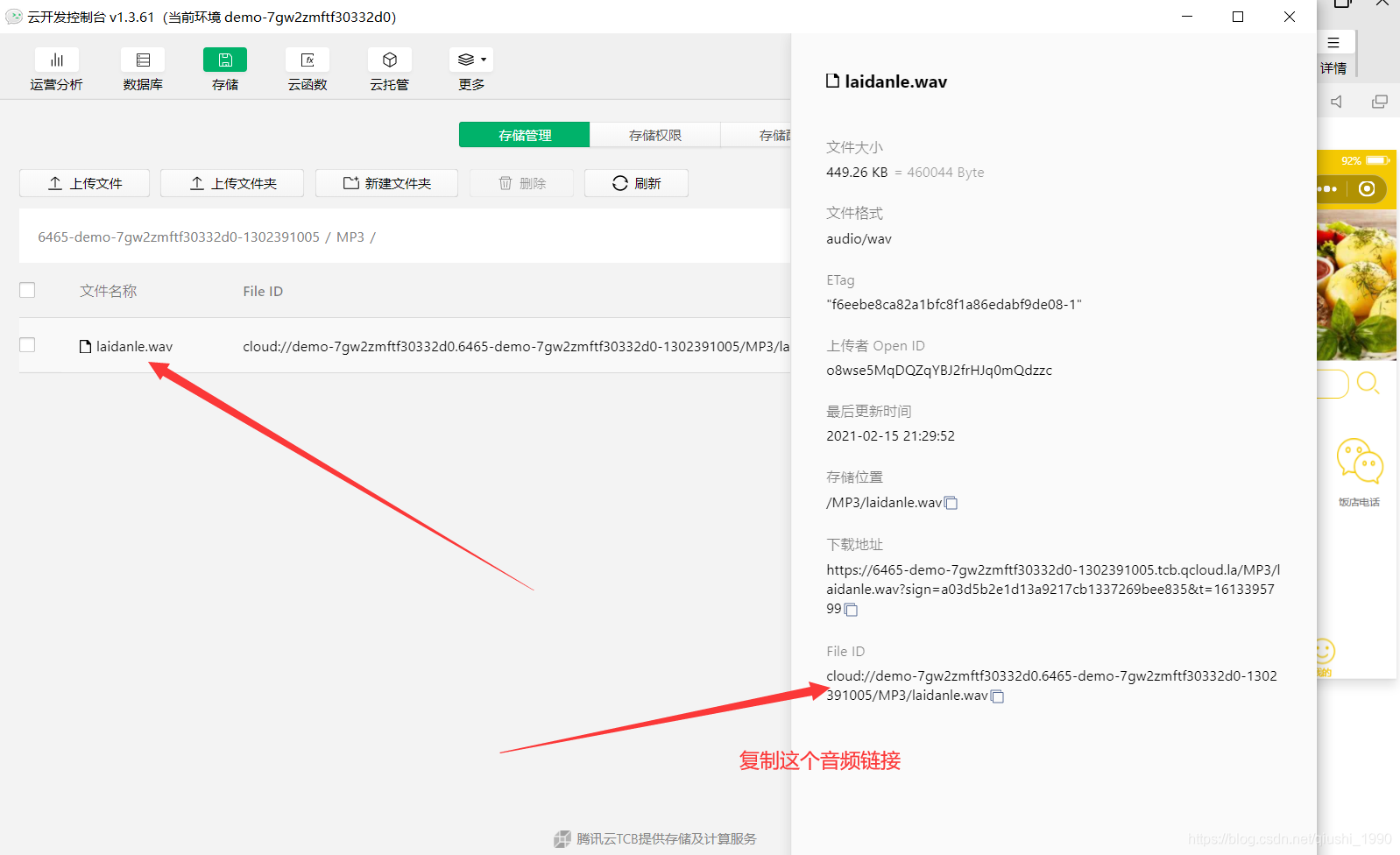Click the search input box in simulator
This screenshot has height=855, width=1400.
coord(1333,384)
